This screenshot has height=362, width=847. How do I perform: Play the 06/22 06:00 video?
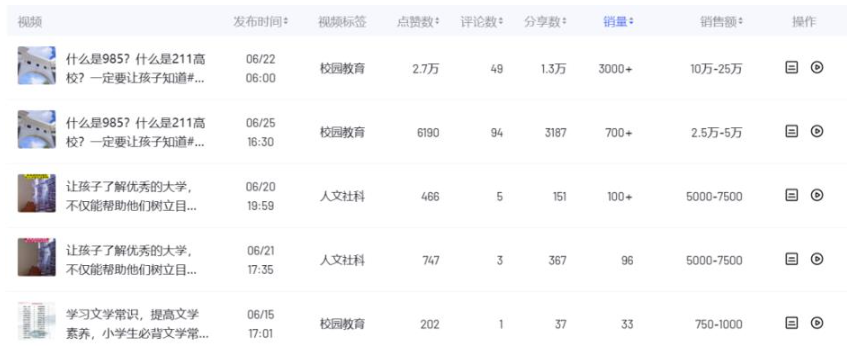click(x=817, y=68)
